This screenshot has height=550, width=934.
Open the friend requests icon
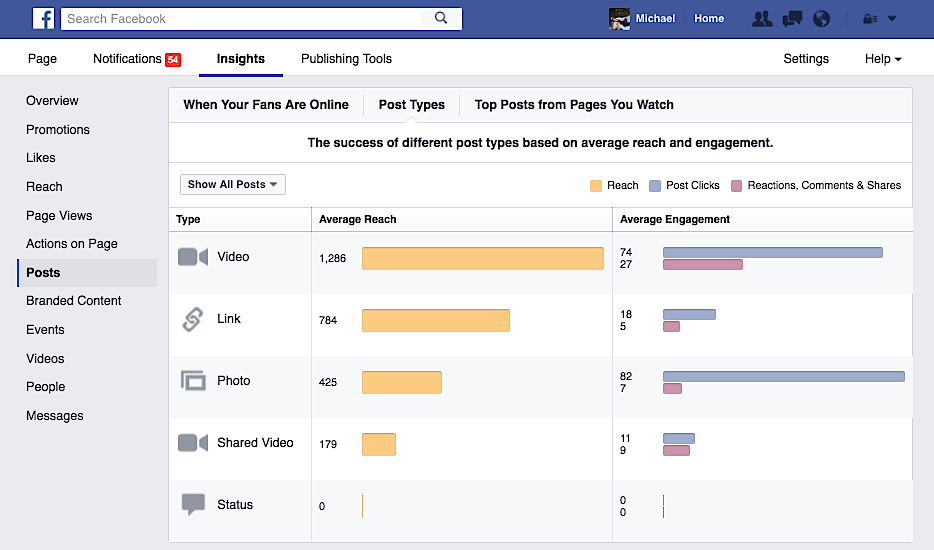[x=762, y=19]
